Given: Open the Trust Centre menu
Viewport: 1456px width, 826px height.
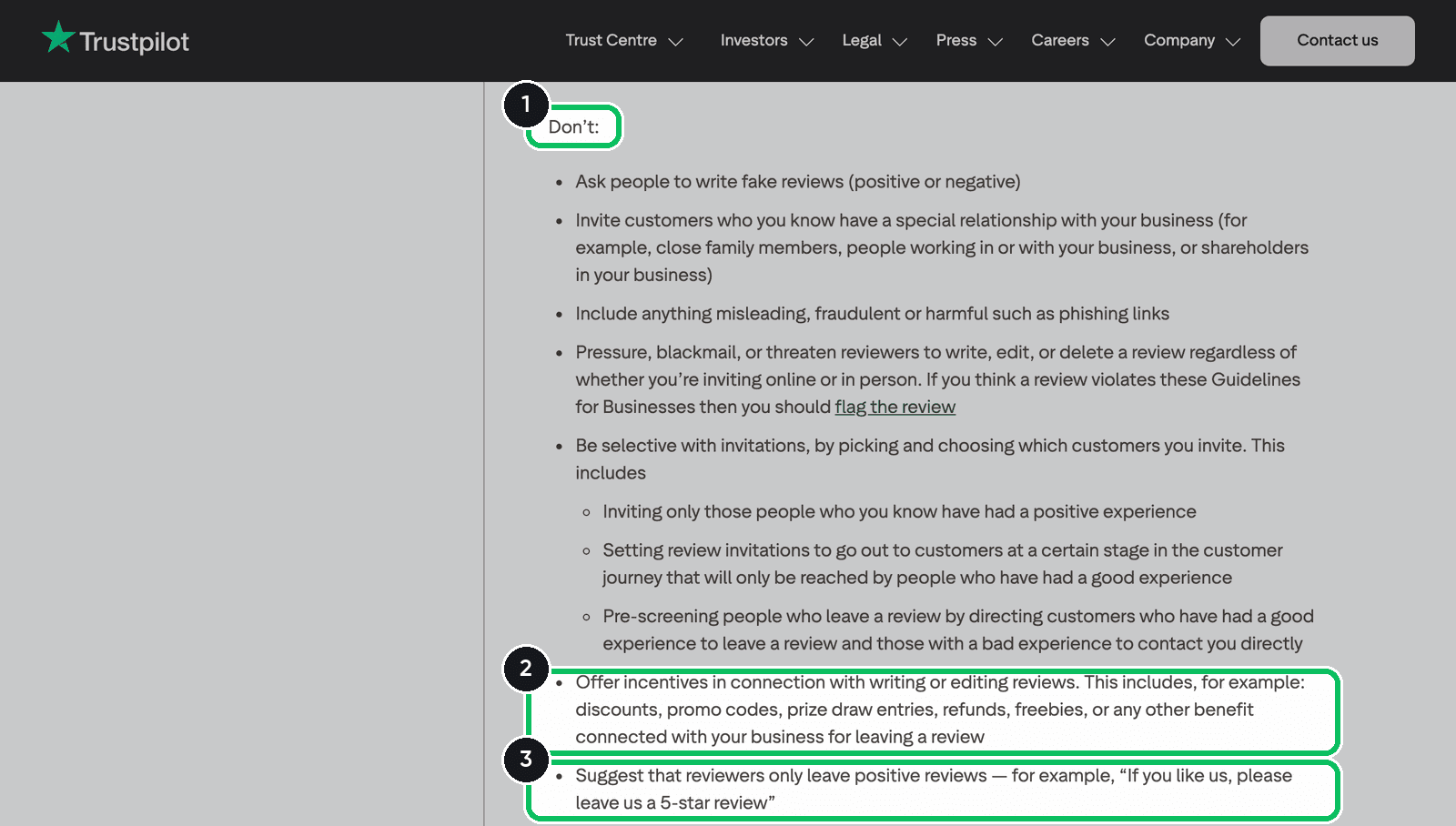Looking at the screenshot, I should [611, 40].
